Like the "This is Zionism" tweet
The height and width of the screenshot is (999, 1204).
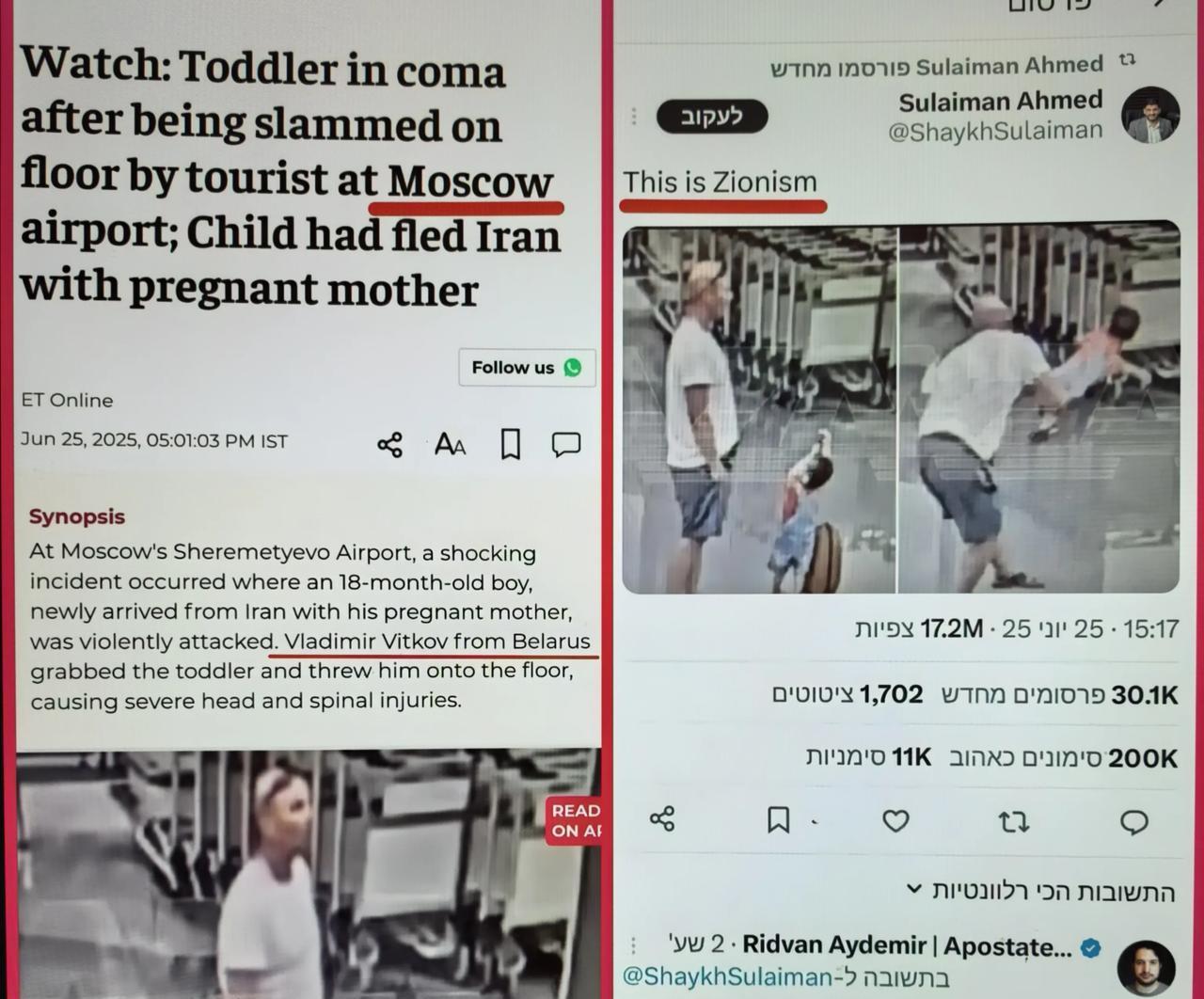click(x=895, y=821)
